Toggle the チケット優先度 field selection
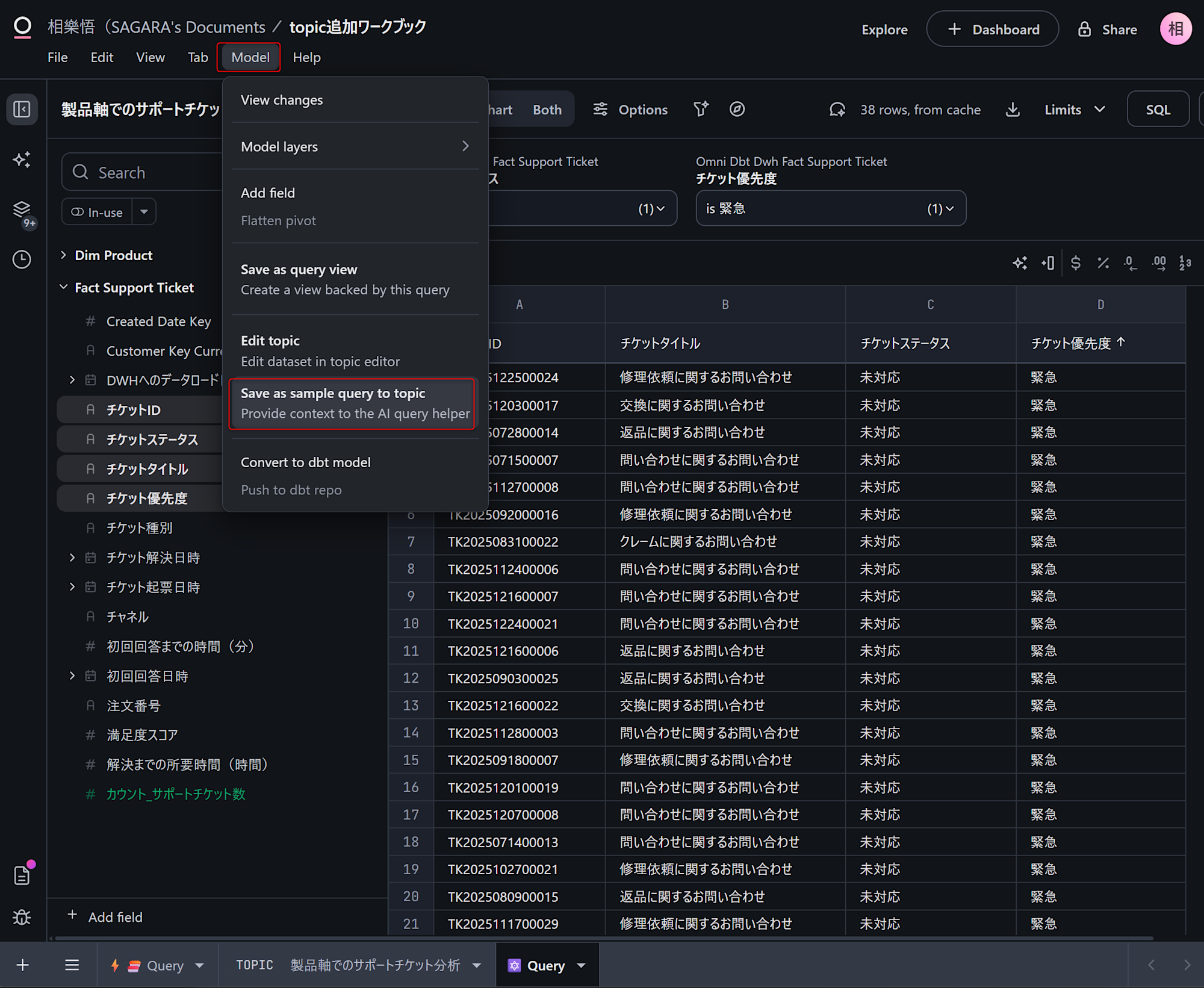This screenshot has height=988, width=1204. [147, 499]
